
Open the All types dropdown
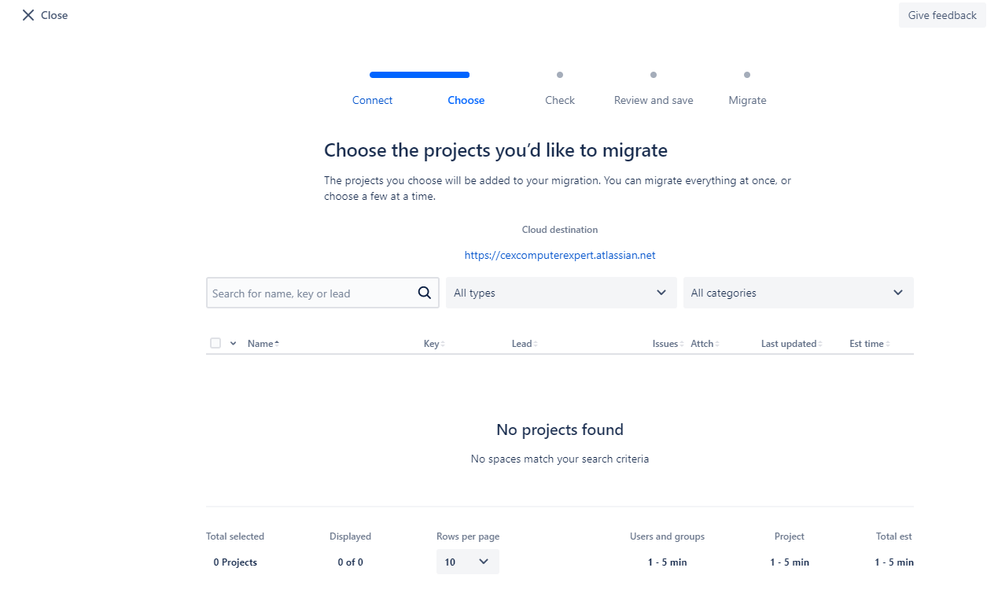(561, 293)
